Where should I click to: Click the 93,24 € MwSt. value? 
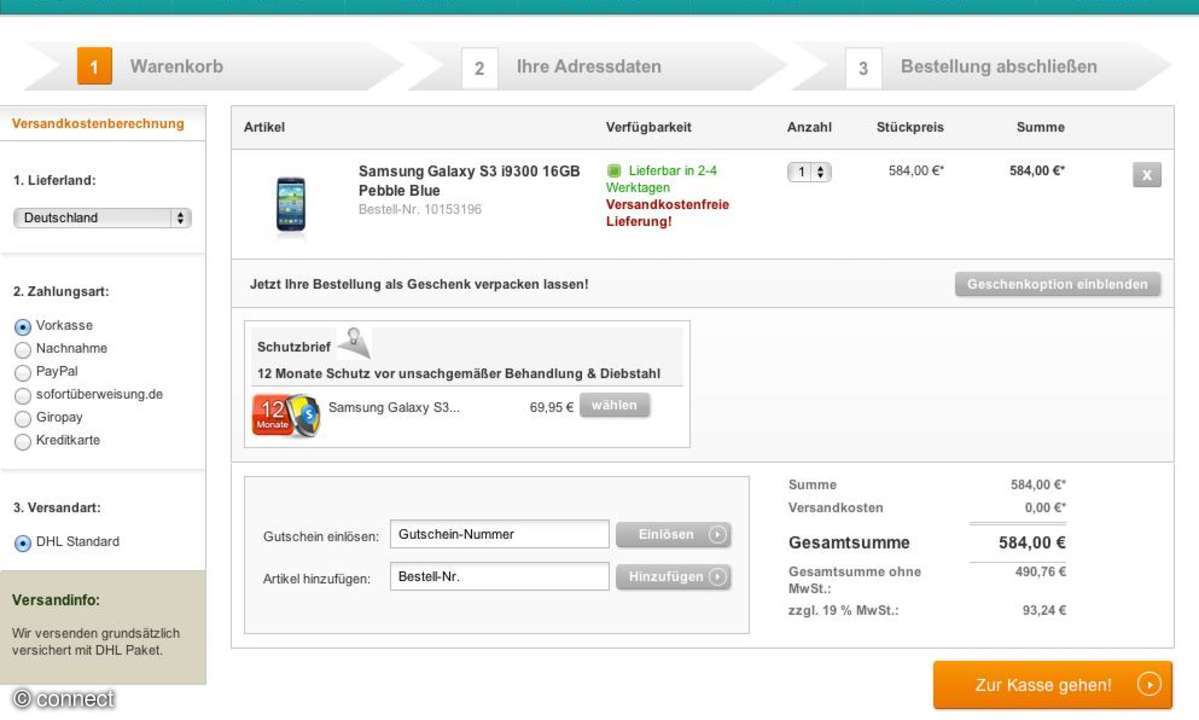1044,610
